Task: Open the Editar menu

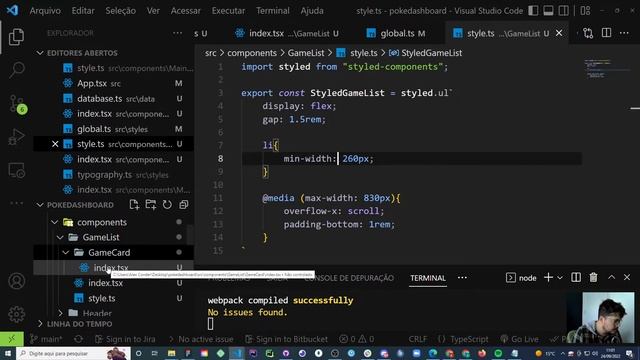Action: (x=83, y=11)
